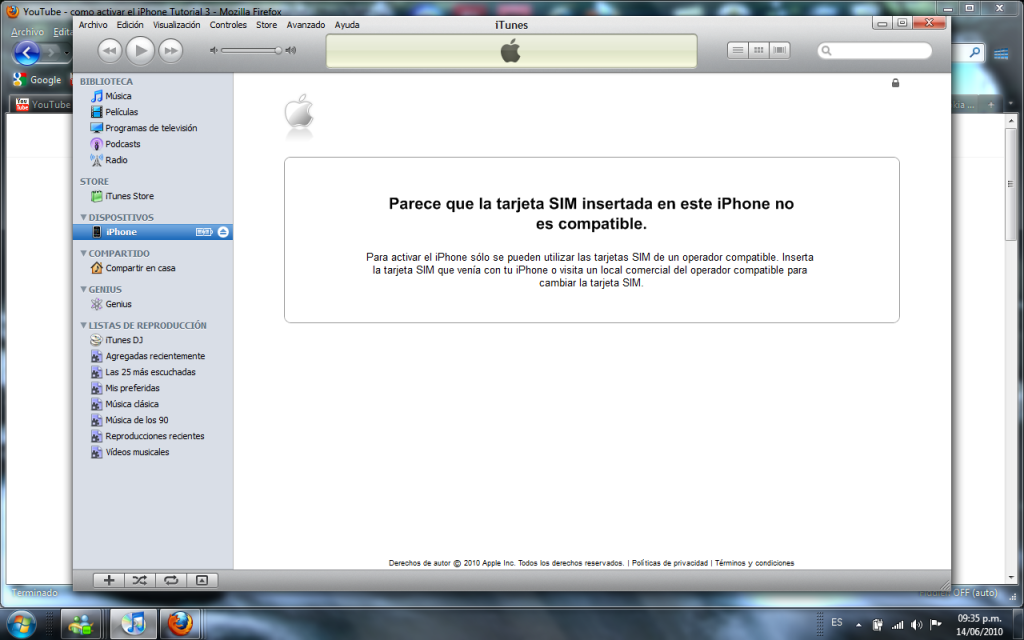Click the Next track fast-forward button
Image resolution: width=1024 pixels, height=640 pixels.
(x=170, y=51)
